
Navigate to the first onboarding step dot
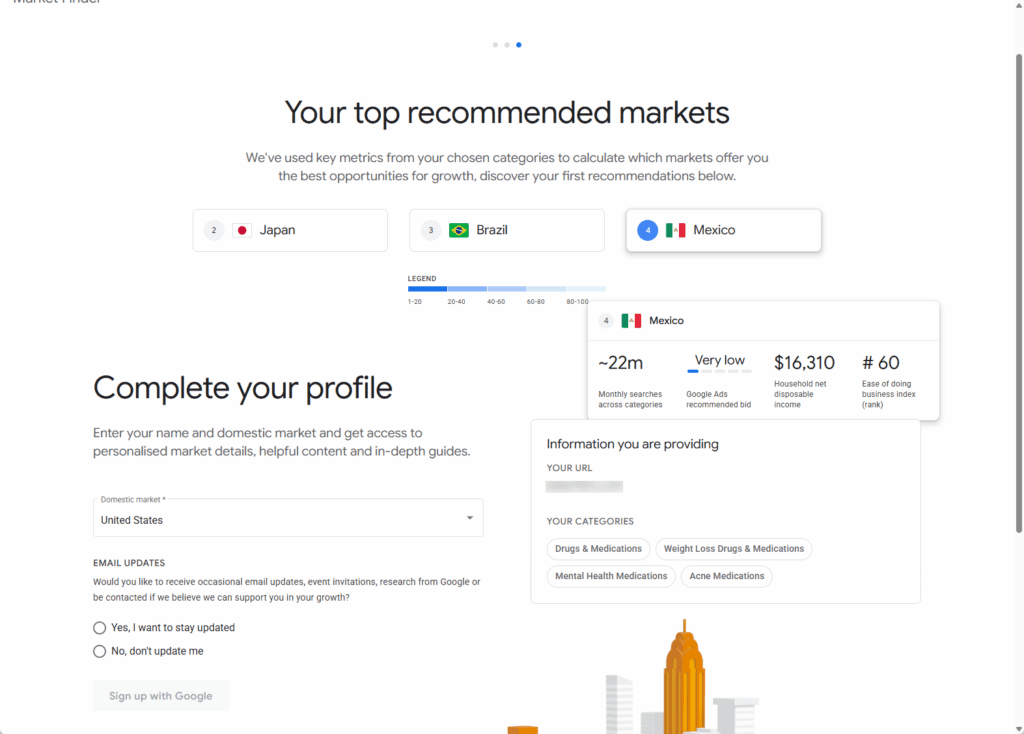pyautogui.click(x=494, y=44)
